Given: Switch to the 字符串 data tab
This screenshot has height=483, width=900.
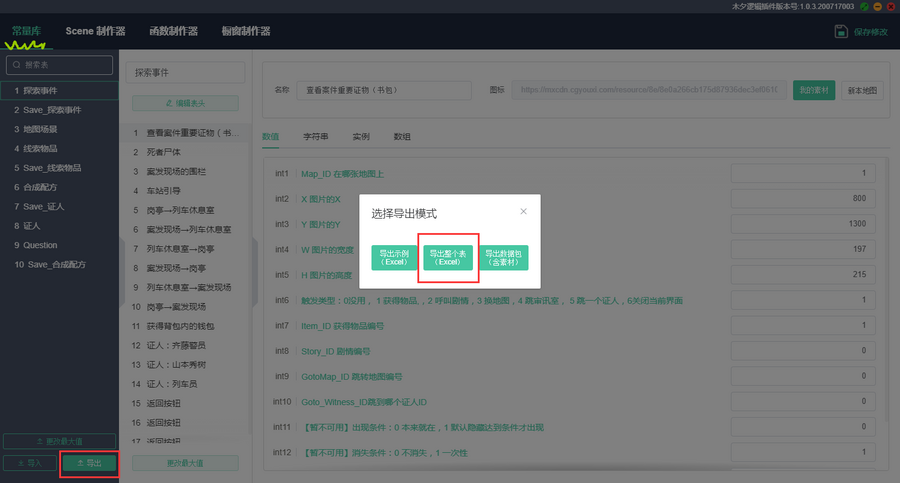Looking at the screenshot, I should point(316,136).
